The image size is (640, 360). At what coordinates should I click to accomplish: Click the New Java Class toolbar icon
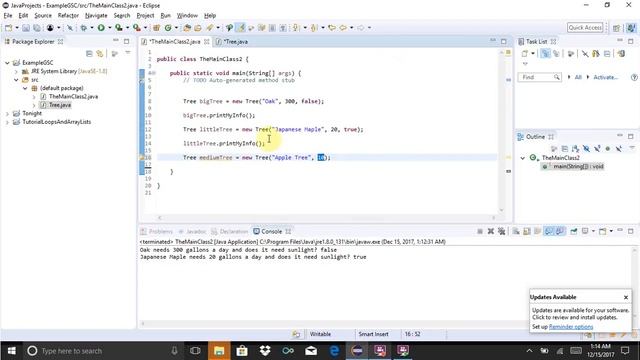tap(168, 28)
